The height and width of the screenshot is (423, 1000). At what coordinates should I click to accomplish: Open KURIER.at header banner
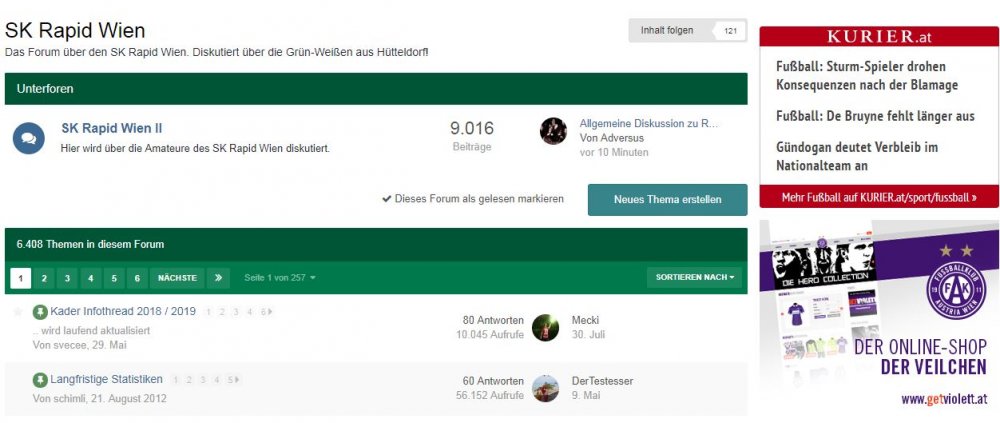point(879,36)
